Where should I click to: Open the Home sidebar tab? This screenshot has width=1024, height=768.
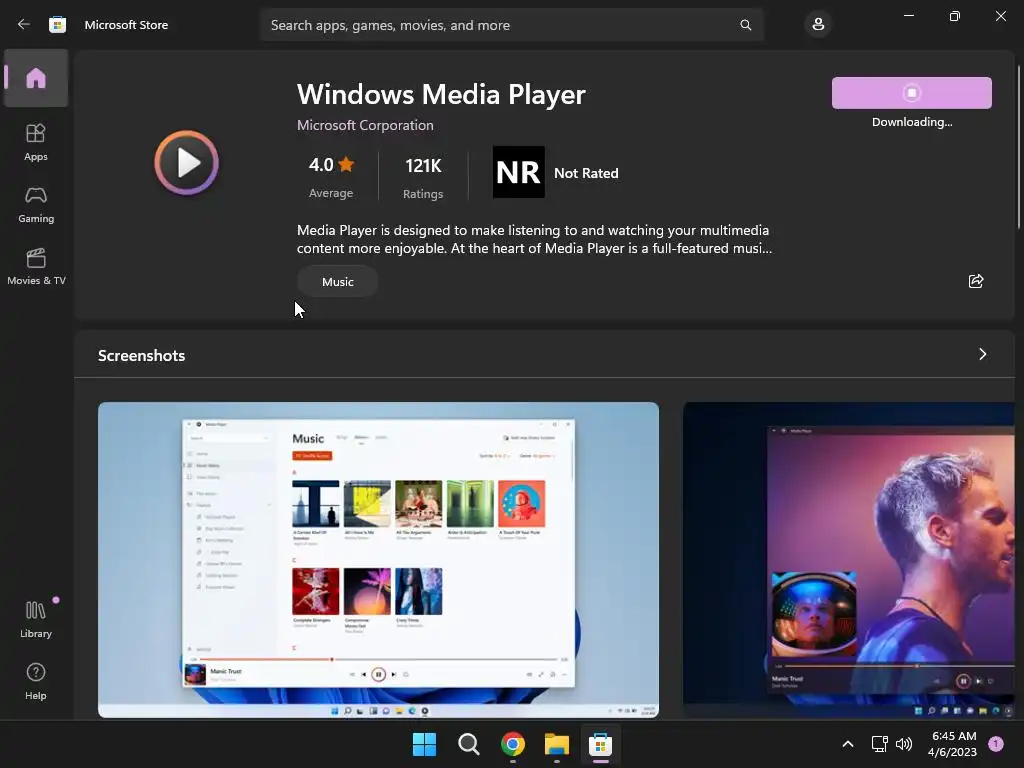click(36, 78)
